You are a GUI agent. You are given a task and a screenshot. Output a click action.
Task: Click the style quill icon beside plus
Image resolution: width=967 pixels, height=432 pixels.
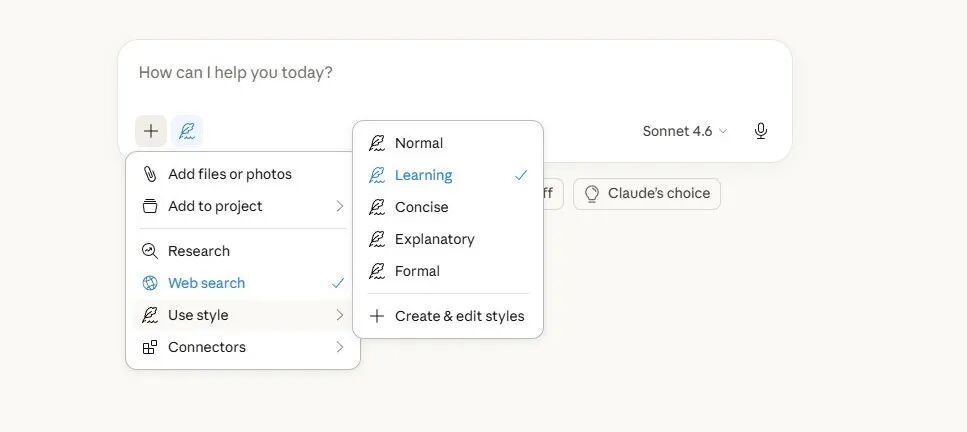(x=187, y=131)
